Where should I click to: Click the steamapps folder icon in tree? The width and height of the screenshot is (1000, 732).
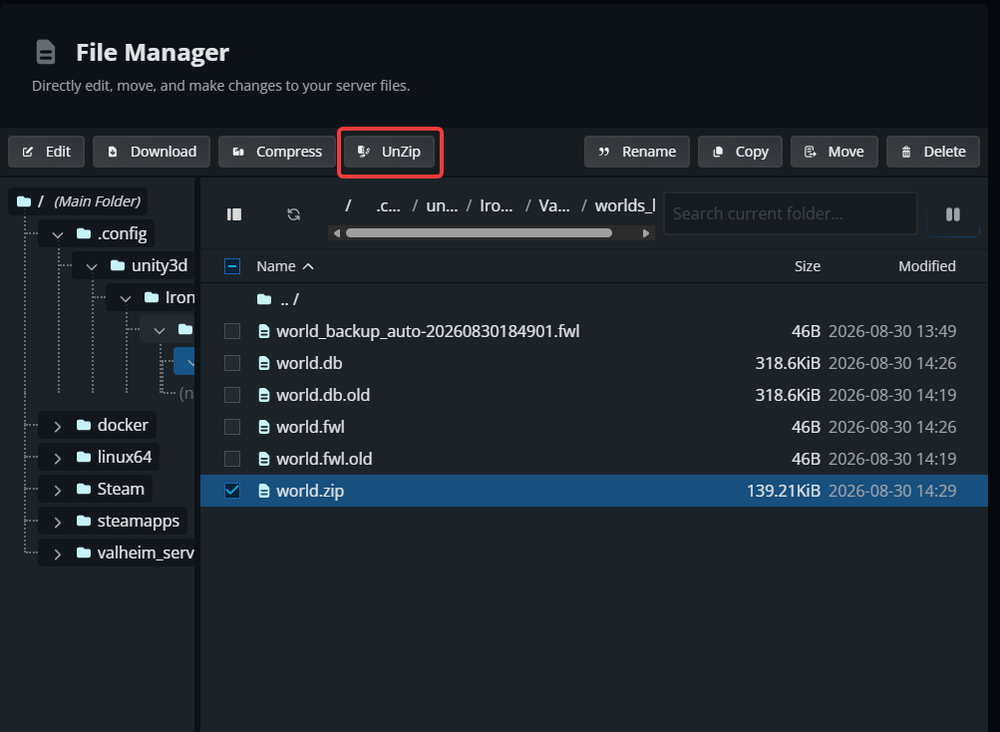point(84,520)
